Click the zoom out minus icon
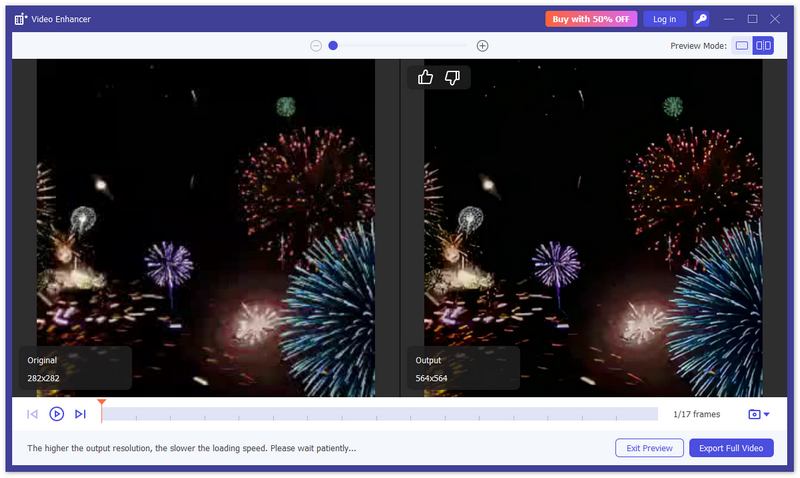The height and width of the screenshot is (478, 800). point(316,46)
